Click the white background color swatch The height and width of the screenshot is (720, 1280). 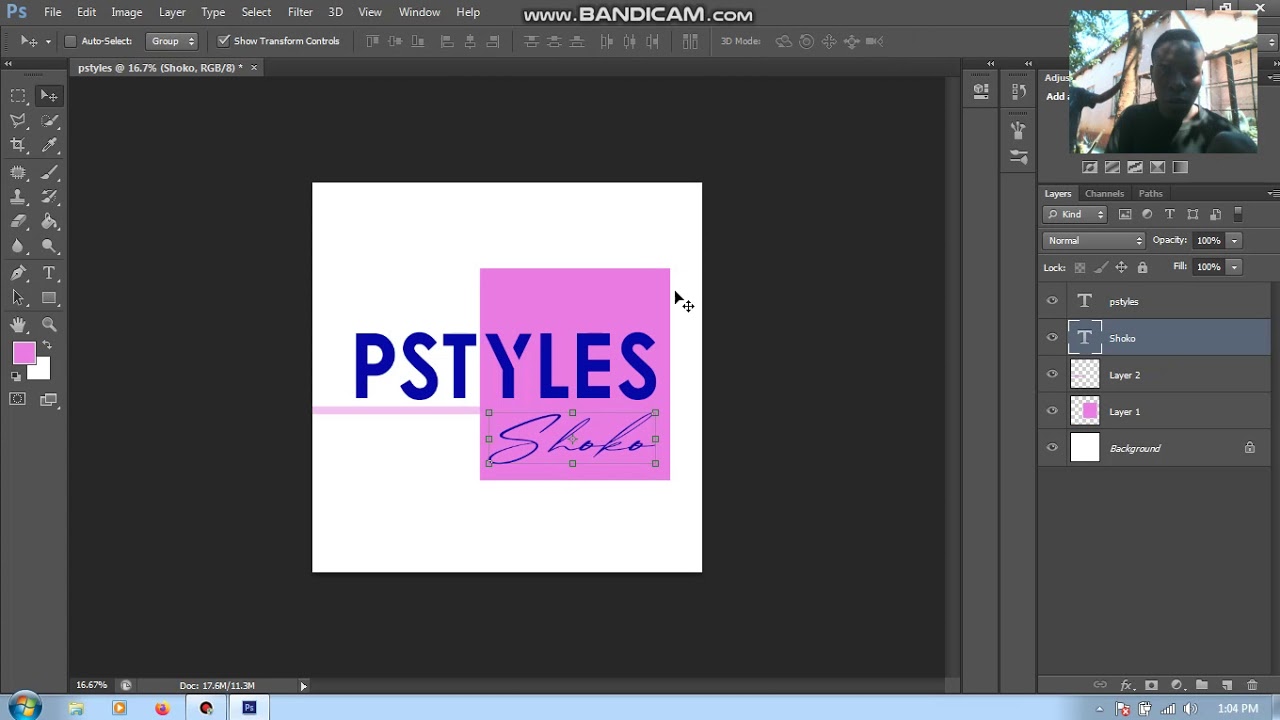click(x=41, y=371)
